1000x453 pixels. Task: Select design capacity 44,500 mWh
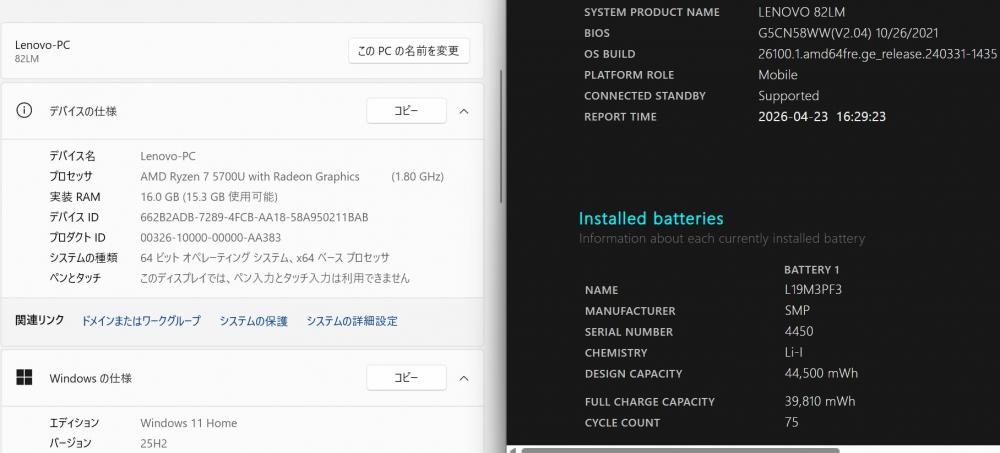coord(821,373)
